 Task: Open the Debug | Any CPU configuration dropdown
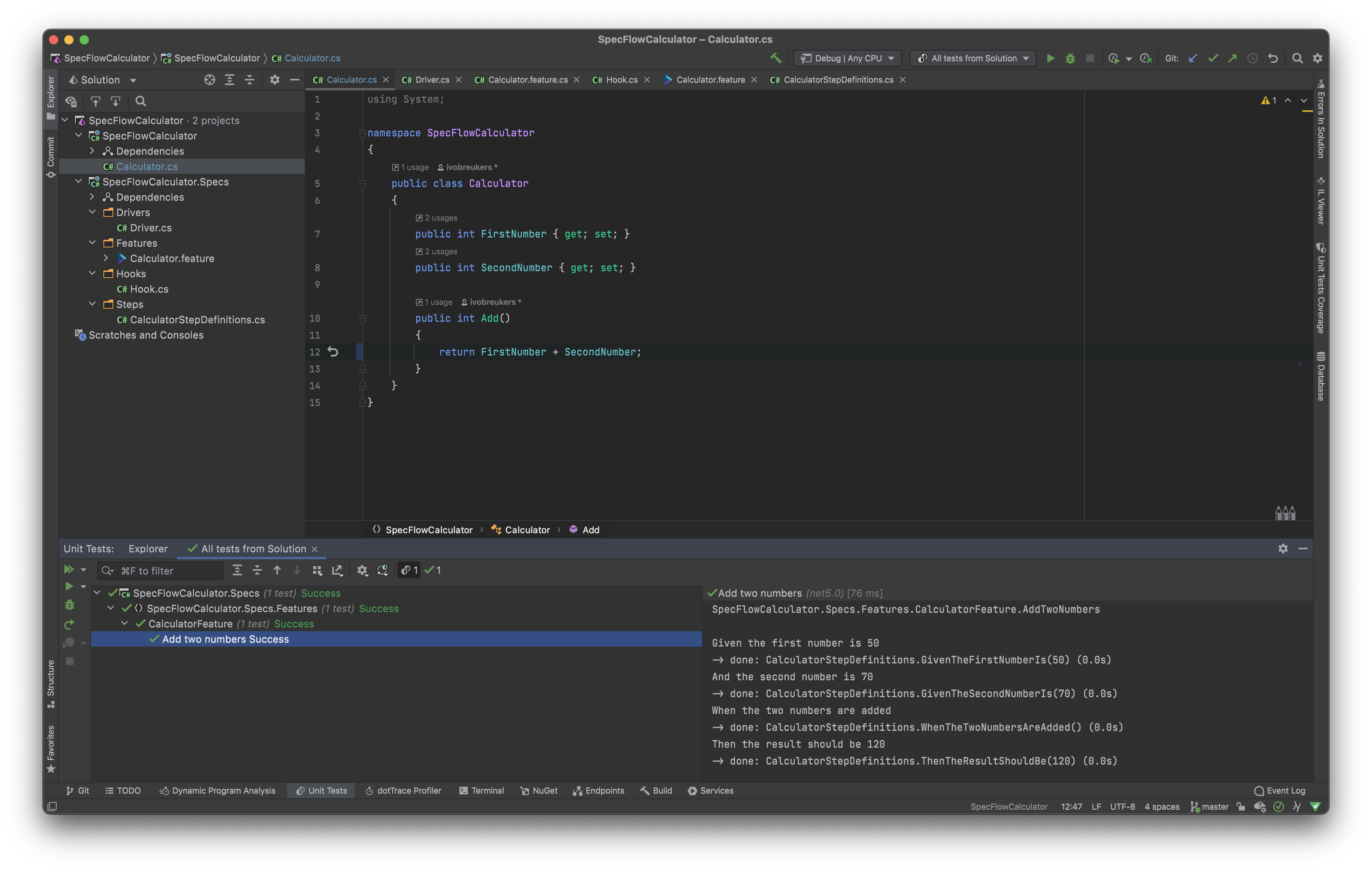(847, 58)
